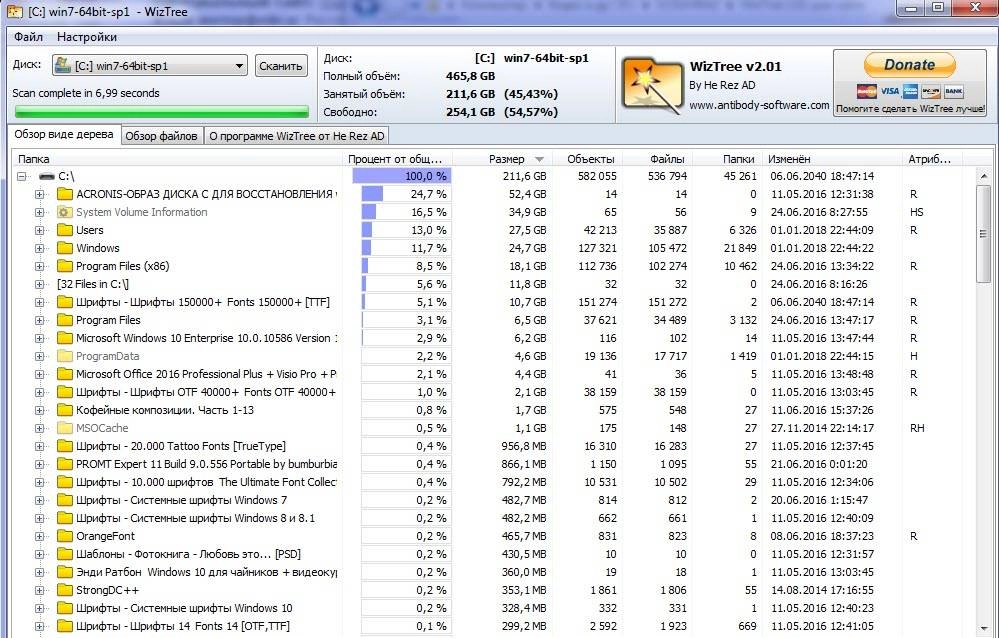
Task: Click the 100,0 % usage bar
Action: click(x=401, y=176)
